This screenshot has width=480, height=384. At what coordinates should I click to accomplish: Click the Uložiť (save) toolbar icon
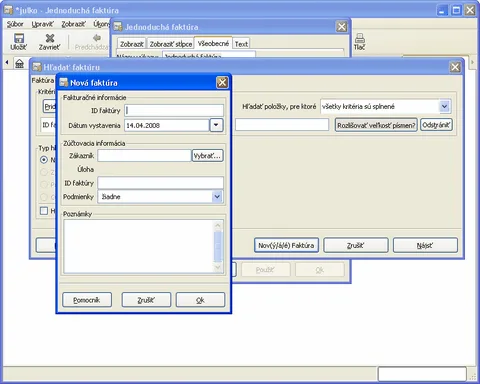pos(19,38)
